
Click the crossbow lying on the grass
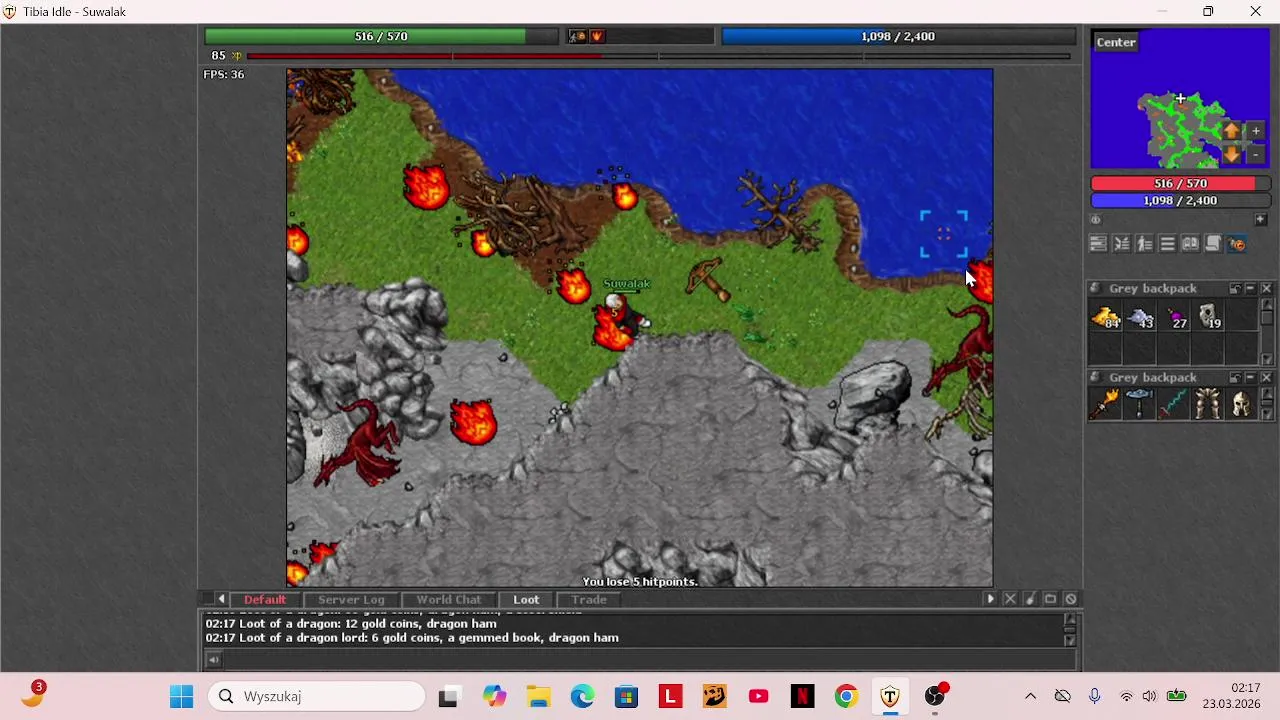[x=708, y=278]
